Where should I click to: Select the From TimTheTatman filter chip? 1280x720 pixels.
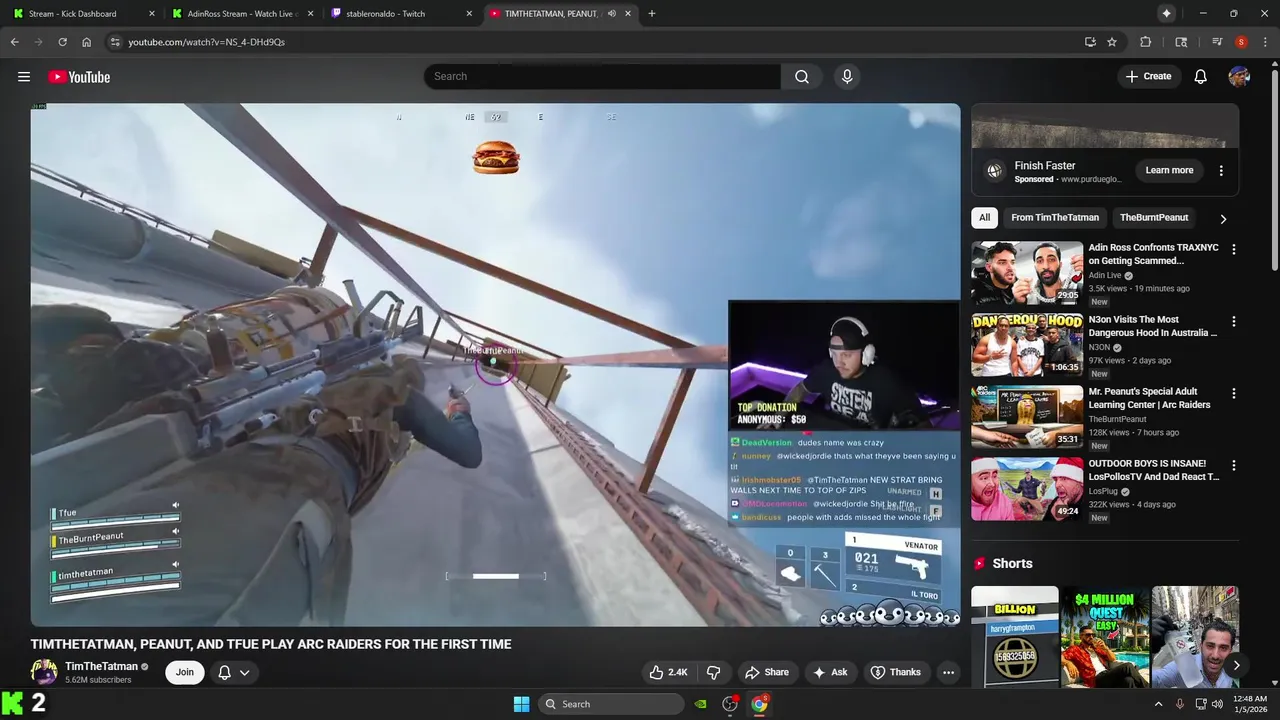pyautogui.click(x=1054, y=218)
